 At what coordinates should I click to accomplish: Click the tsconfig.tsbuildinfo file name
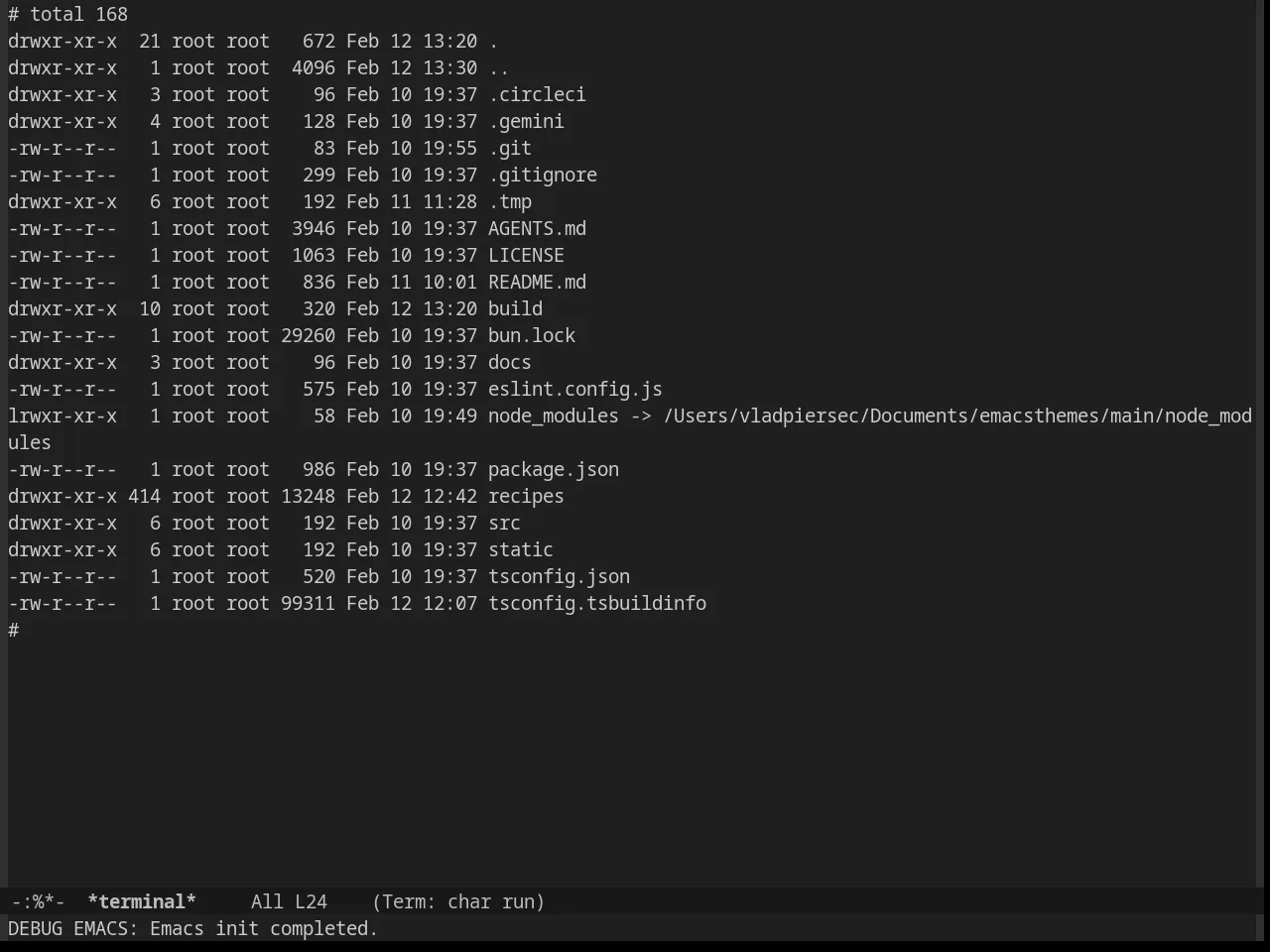(x=597, y=603)
